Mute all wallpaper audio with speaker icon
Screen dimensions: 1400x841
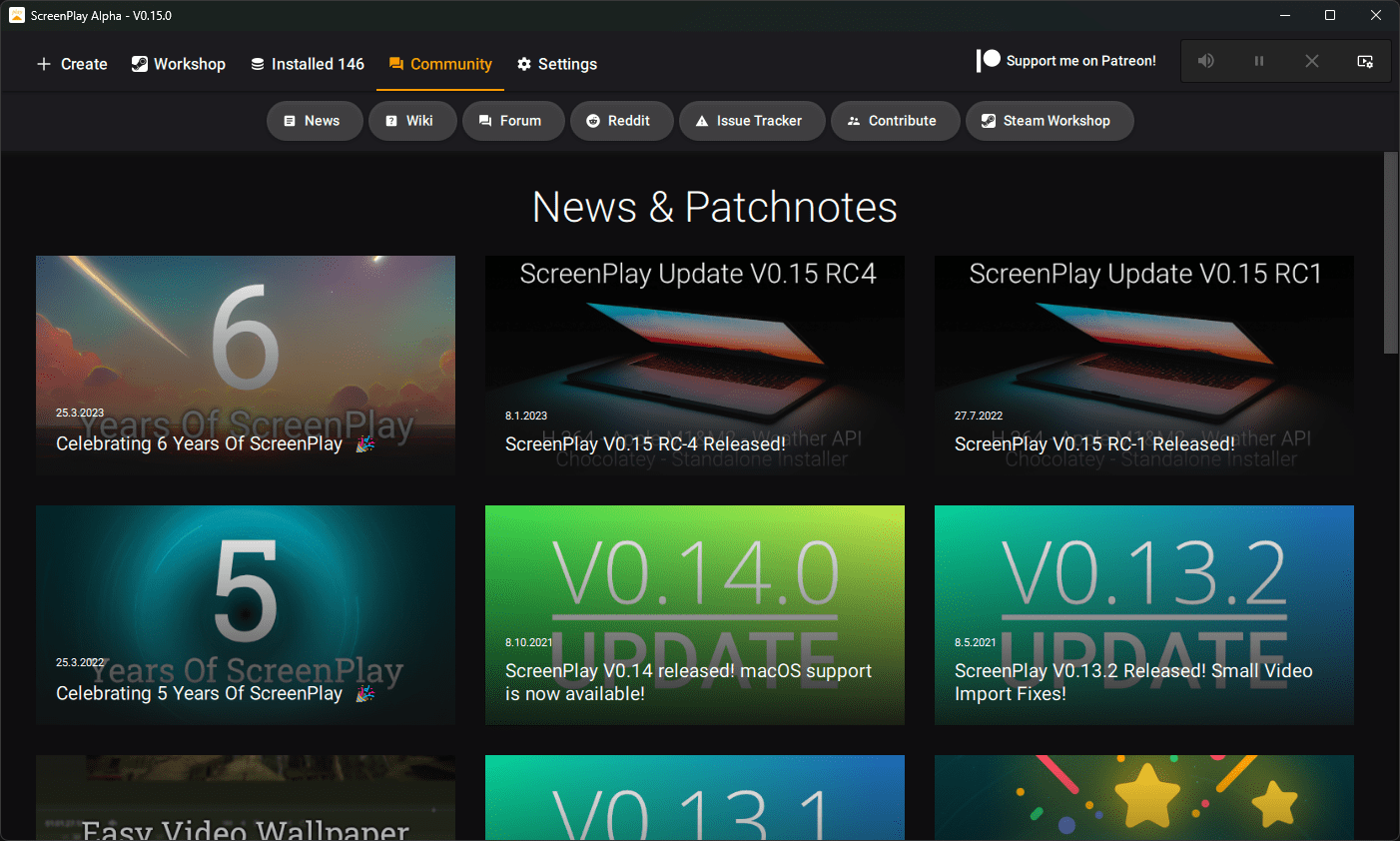point(1206,60)
